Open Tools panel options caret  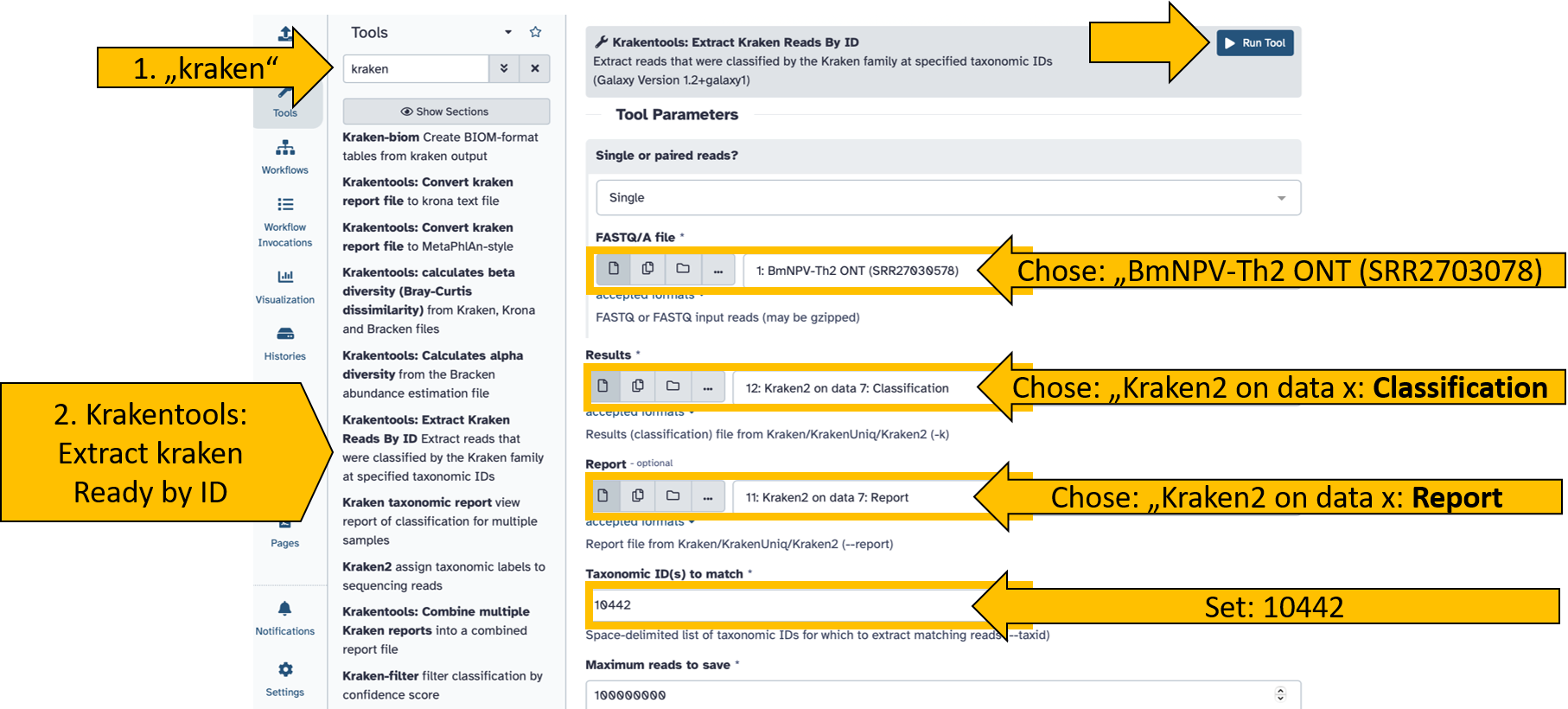pyautogui.click(x=508, y=32)
